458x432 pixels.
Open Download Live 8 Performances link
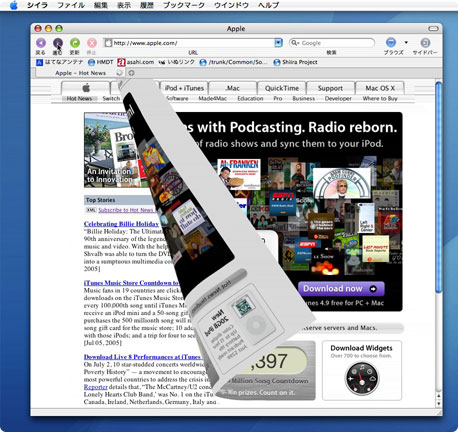[142, 357]
